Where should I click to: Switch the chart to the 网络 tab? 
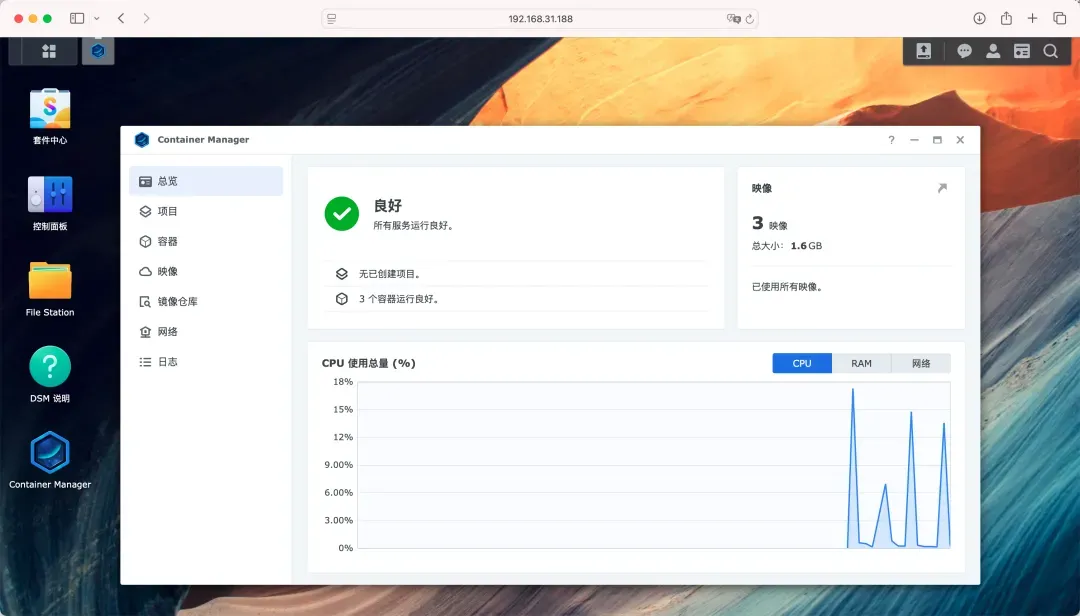[921, 363]
